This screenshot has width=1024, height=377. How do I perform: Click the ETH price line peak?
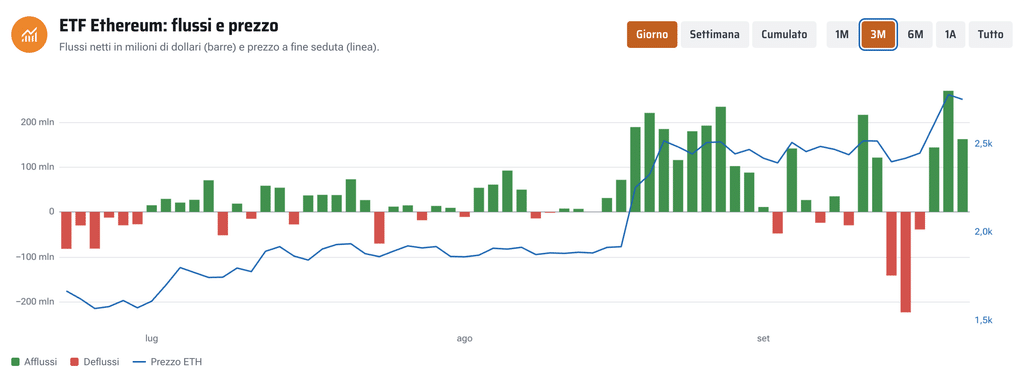pos(948,95)
